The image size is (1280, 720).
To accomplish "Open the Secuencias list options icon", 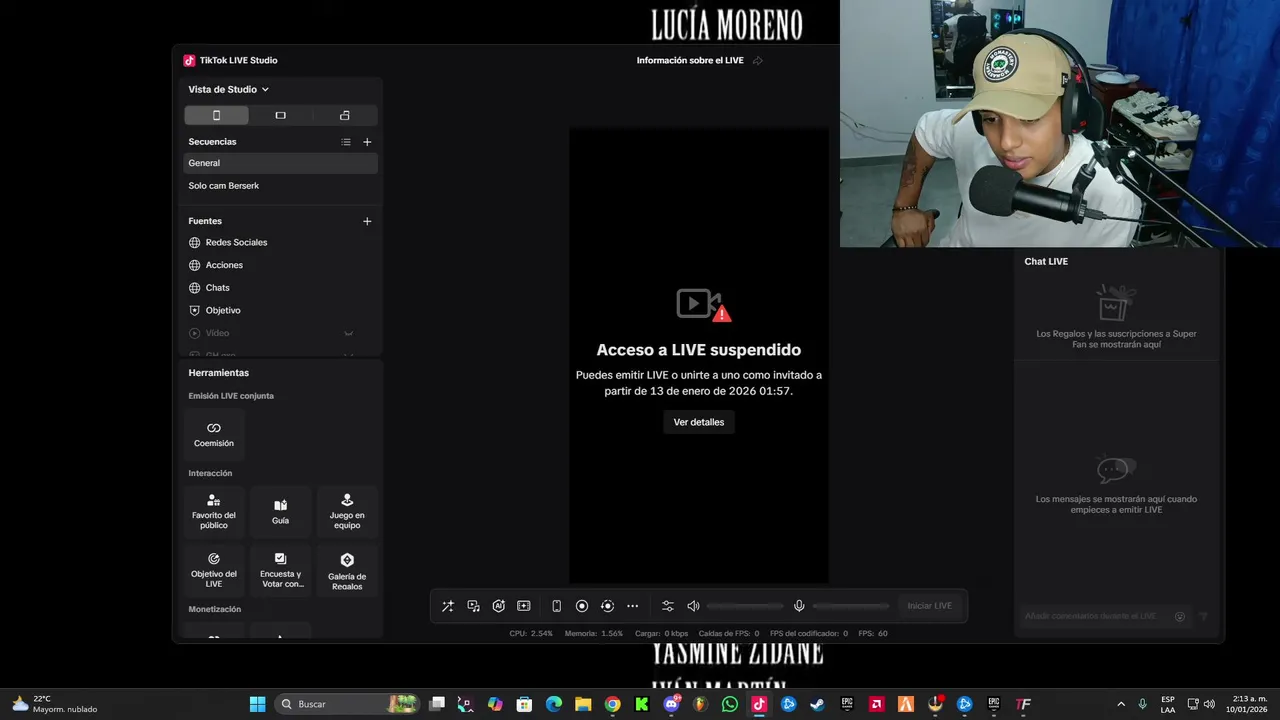I will point(346,142).
